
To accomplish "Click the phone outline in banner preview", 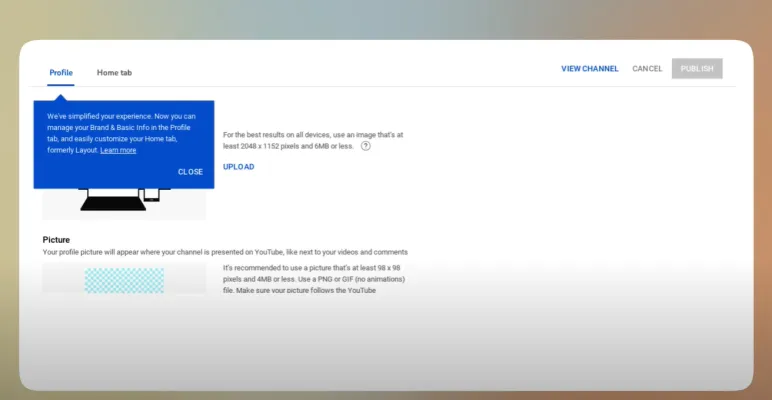I will click(151, 194).
